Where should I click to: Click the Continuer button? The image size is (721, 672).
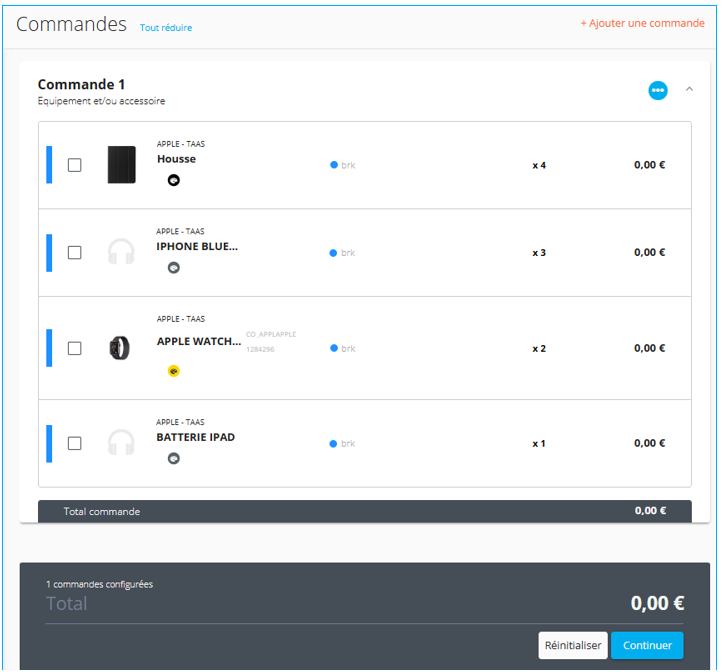coord(647,645)
